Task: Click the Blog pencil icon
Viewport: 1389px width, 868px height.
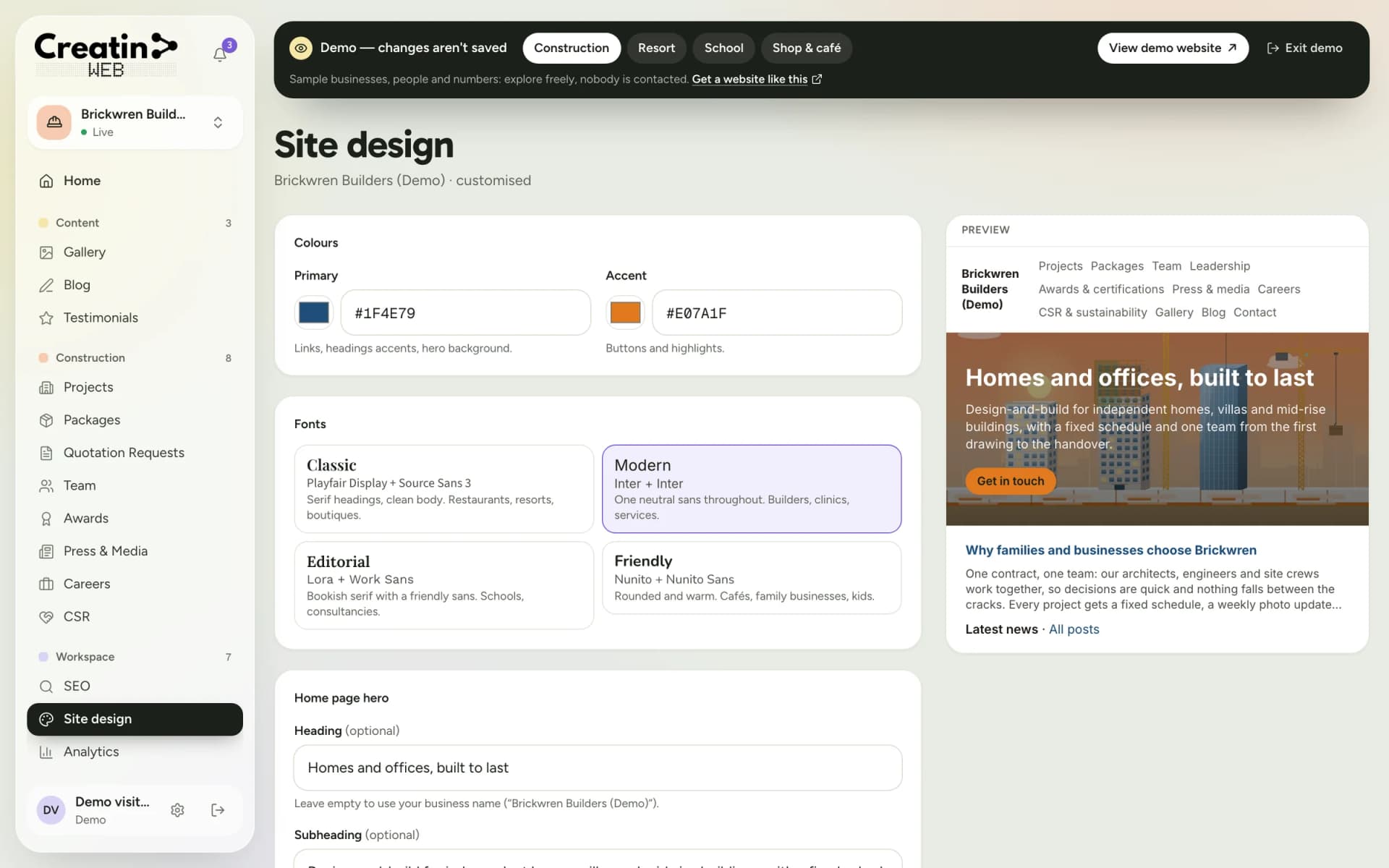Action: 46,285
